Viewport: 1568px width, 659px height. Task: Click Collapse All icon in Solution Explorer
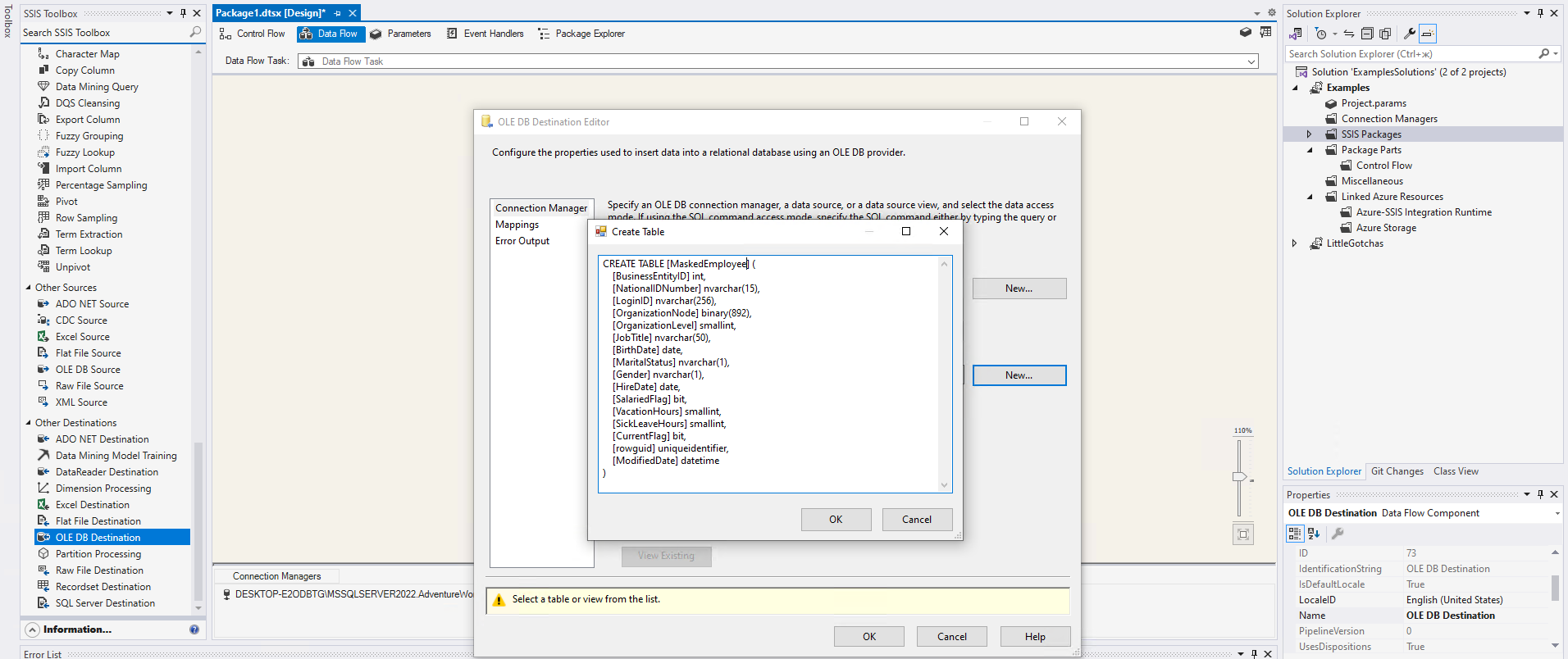pyautogui.click(x=1367, y=34)
